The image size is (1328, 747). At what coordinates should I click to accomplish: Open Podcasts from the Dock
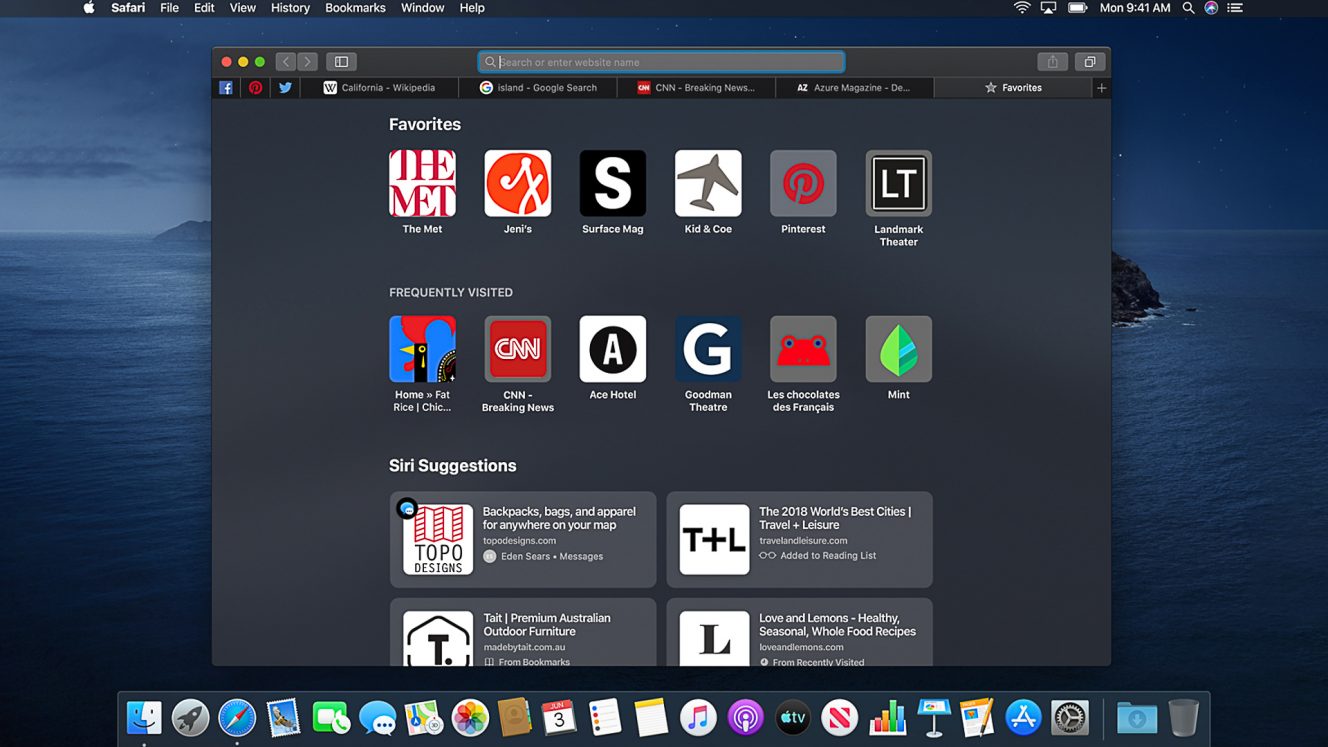(x=745, y=717)
